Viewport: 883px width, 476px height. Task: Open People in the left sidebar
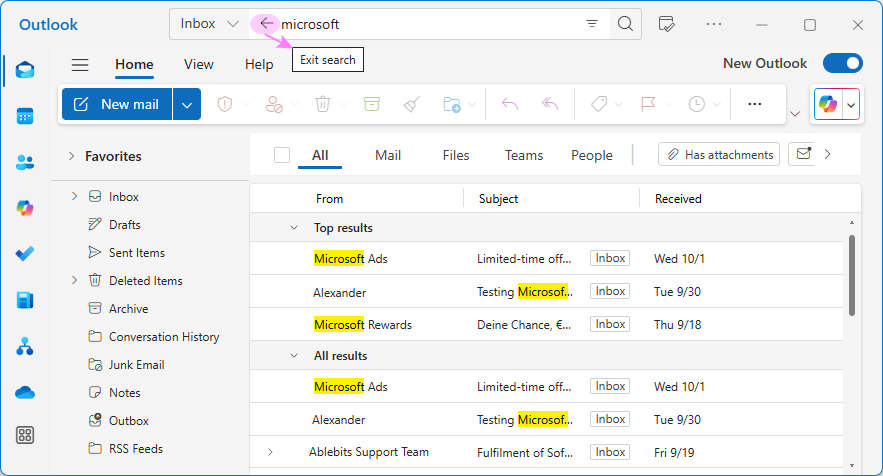[x=25, y=162]
